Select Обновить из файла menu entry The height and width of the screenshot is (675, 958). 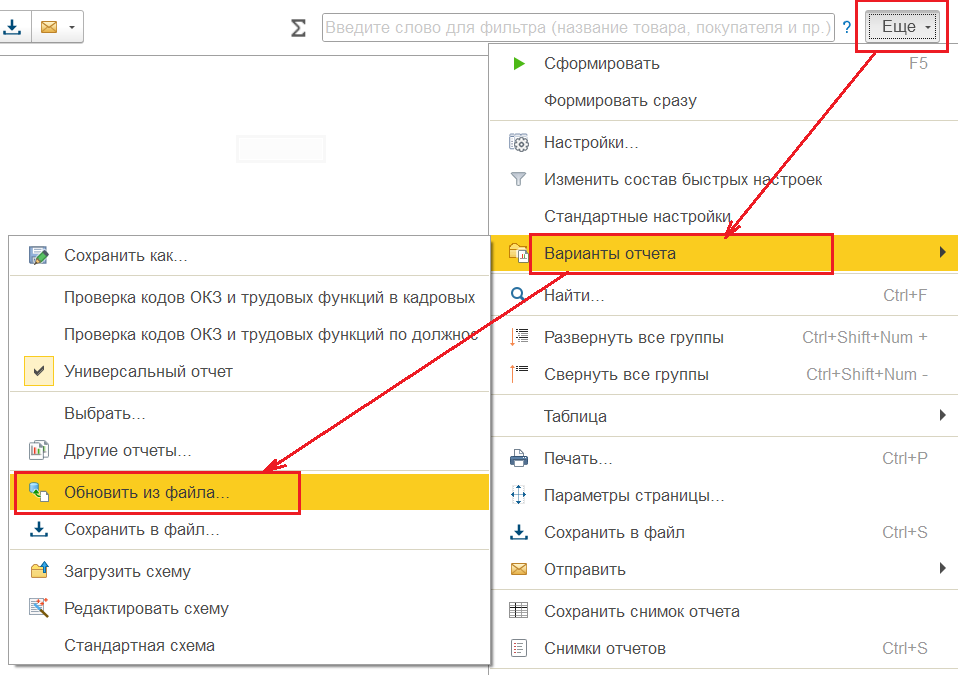click(147, 493)
